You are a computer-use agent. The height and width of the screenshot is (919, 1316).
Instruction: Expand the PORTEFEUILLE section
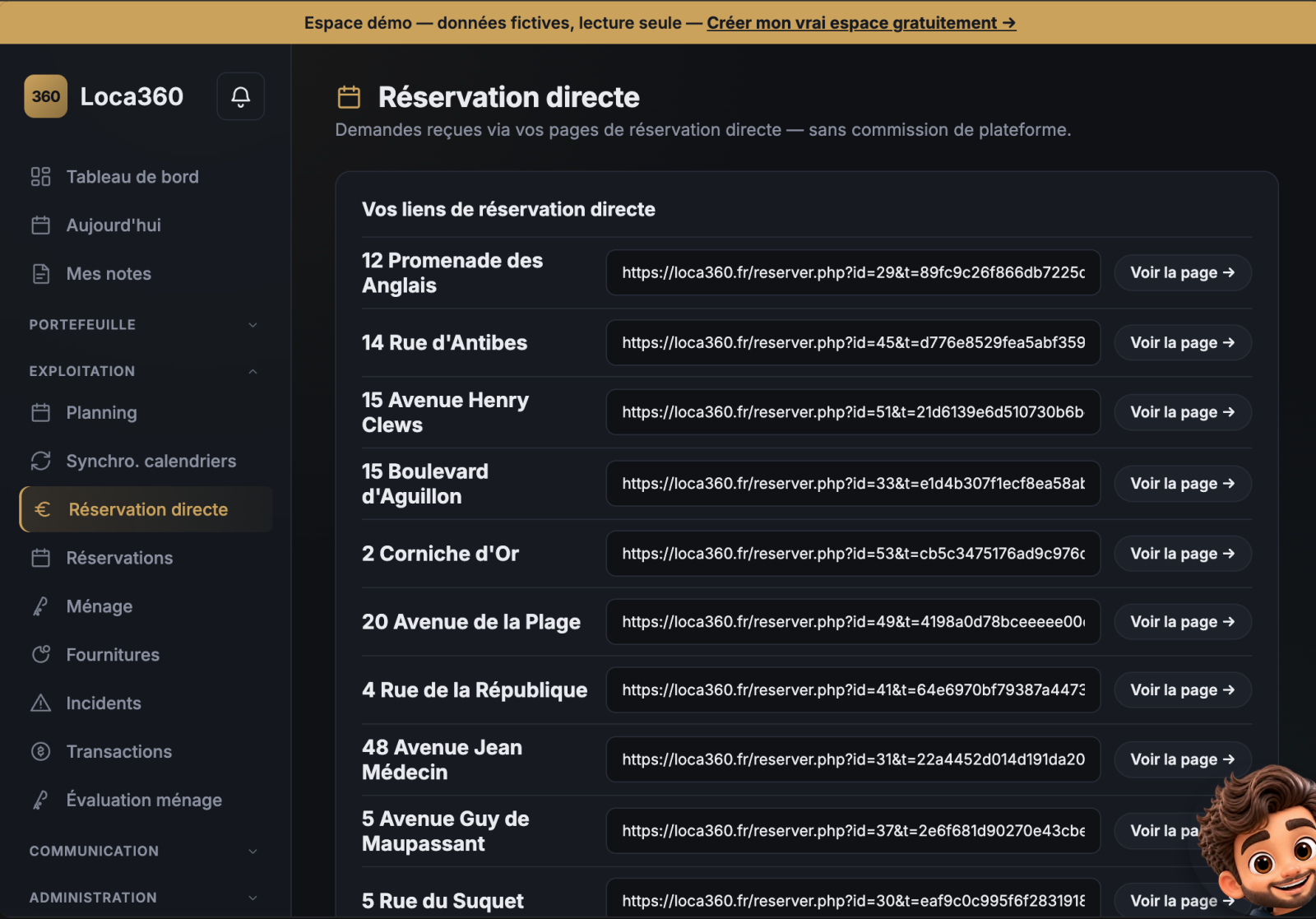146,325
